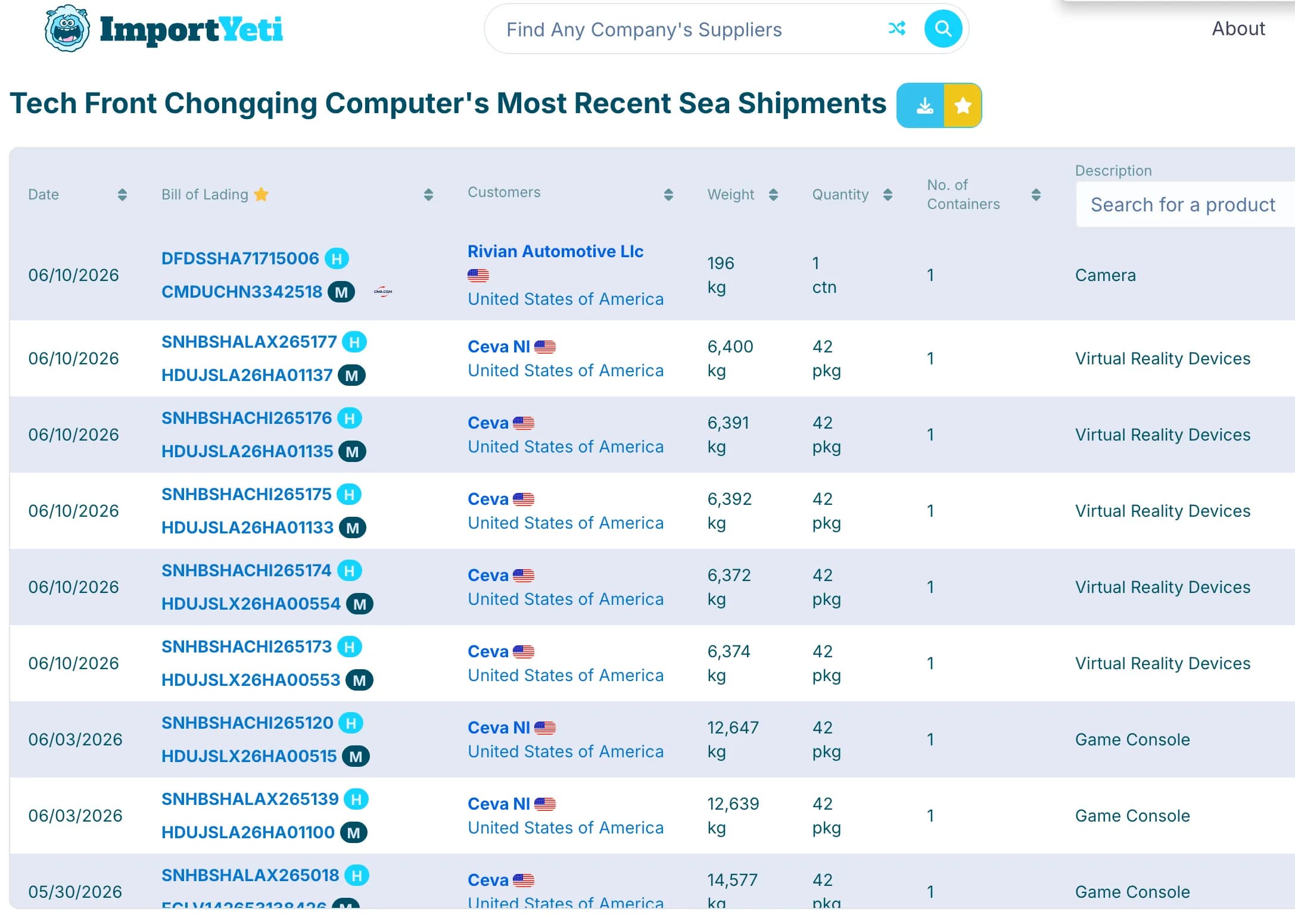
Task: Click the ImportYeti yeti logo icon
Action: (67, 29)
